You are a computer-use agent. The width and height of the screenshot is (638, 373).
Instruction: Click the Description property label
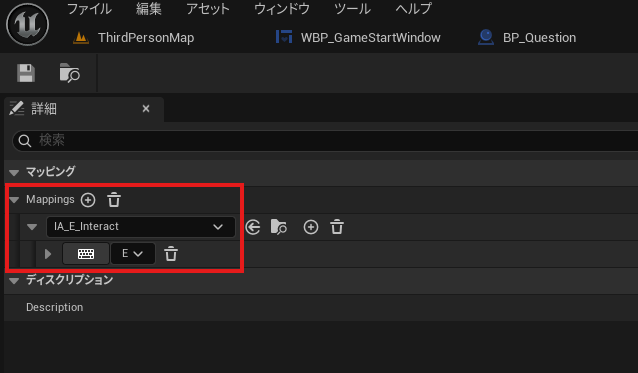point(55,308)
